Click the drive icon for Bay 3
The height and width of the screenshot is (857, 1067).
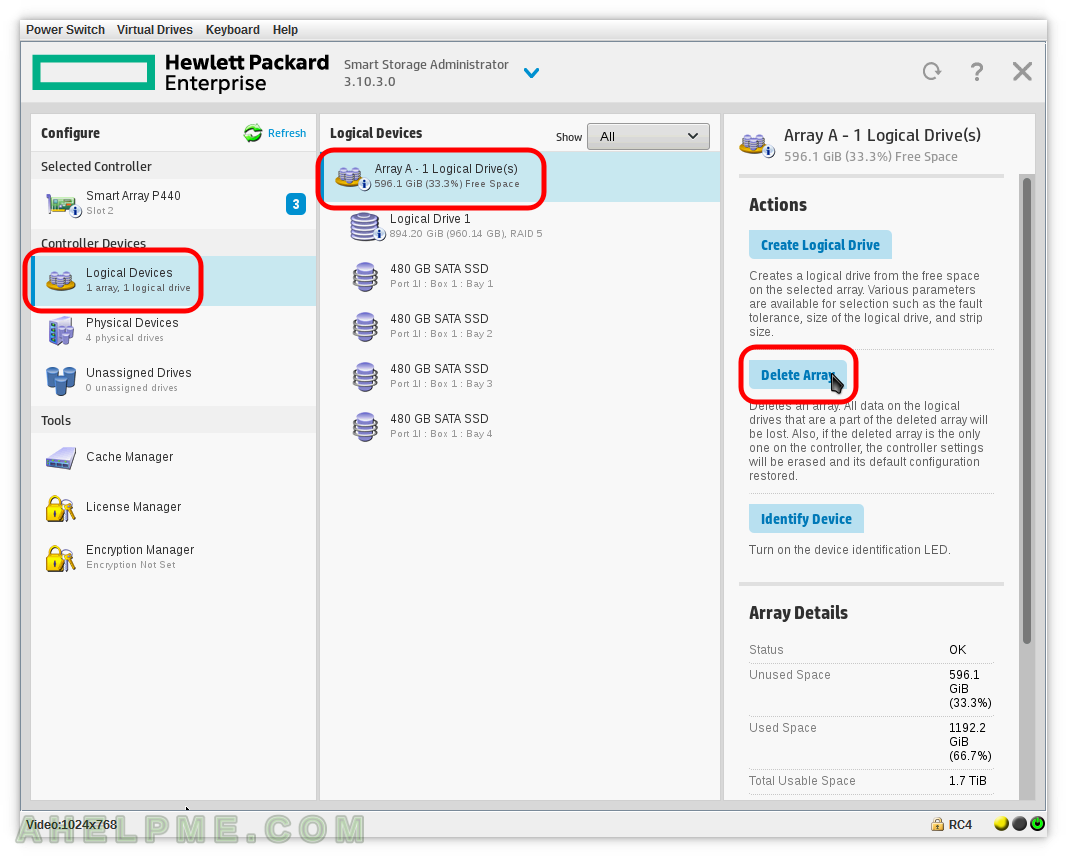pyautogui.click(x=365, y=376)
